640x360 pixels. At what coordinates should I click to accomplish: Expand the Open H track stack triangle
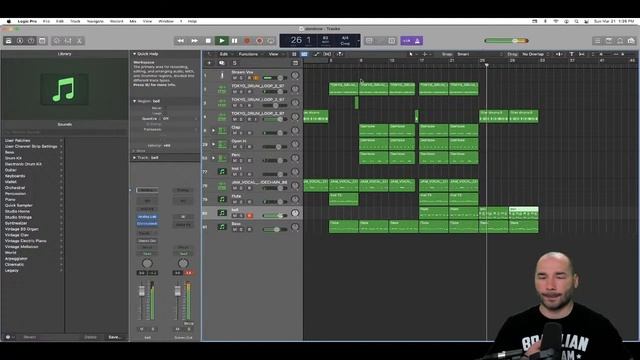coord(213,144)
